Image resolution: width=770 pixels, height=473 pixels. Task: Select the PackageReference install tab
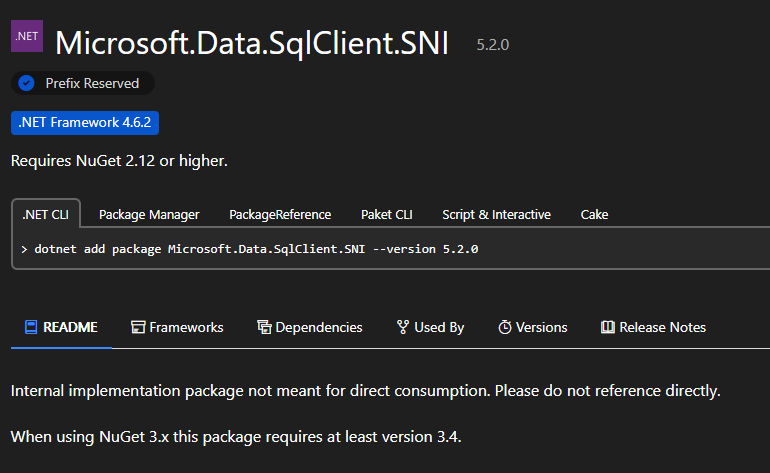pos(280,214)
